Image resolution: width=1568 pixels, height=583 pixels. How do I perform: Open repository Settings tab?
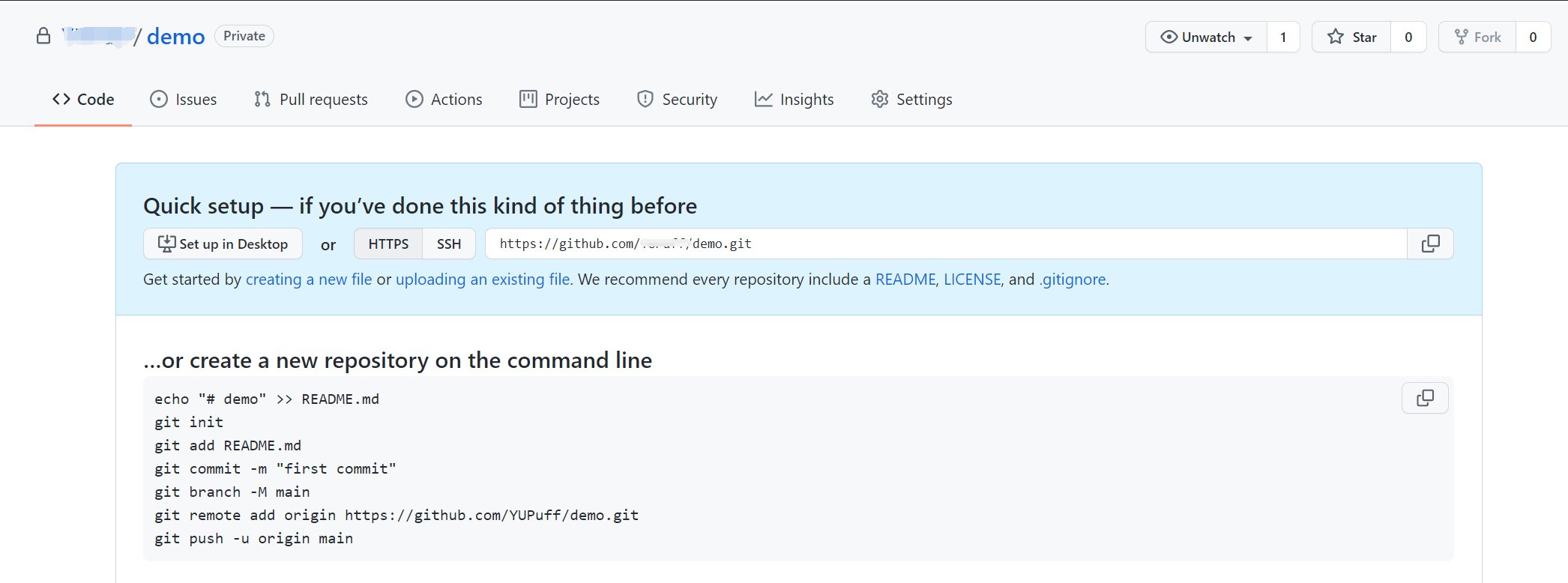(911, 99)
